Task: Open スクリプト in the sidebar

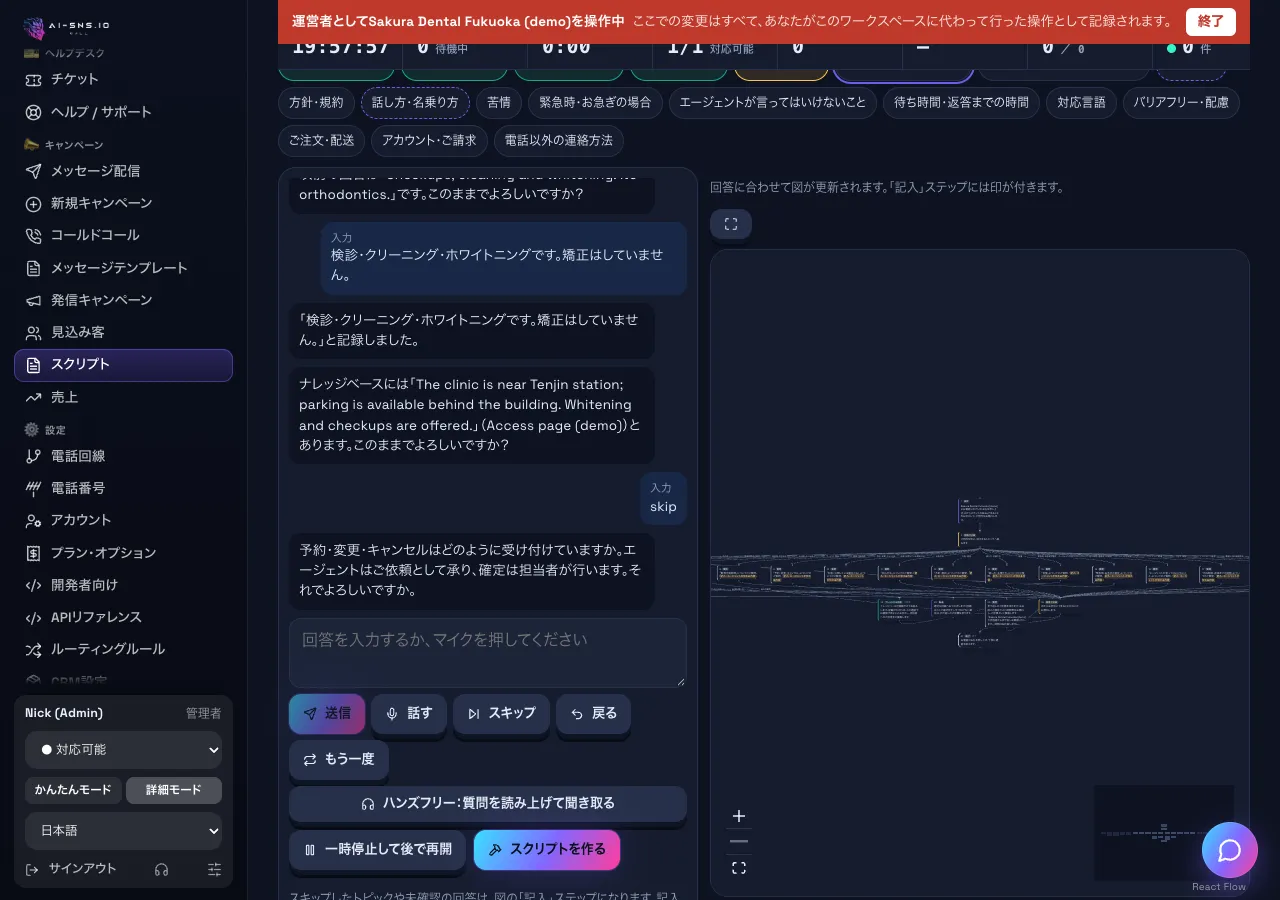Action: (123, 365)
